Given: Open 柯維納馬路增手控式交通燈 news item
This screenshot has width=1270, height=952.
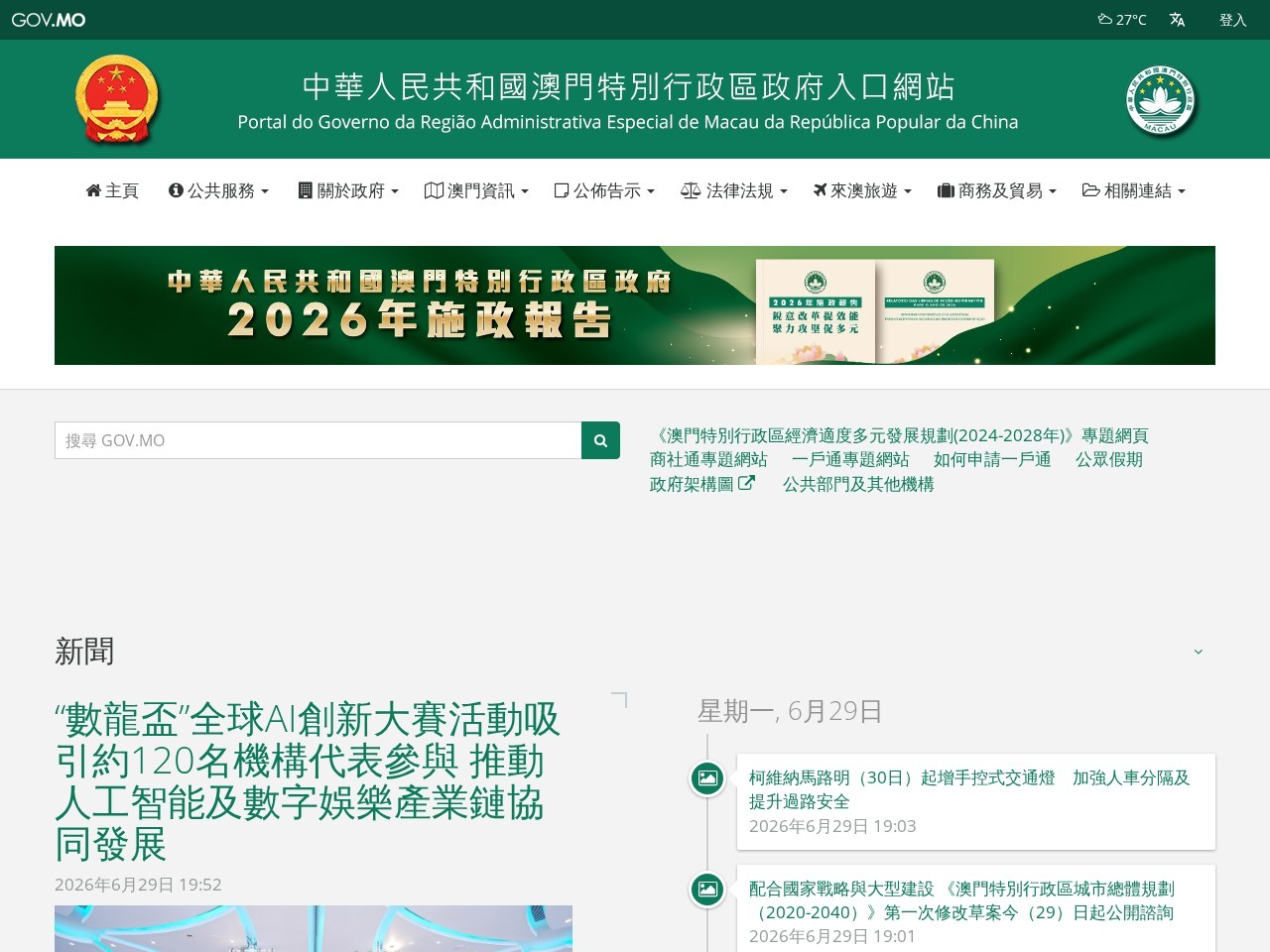Looking at the screenshot, I should [969, 789].
